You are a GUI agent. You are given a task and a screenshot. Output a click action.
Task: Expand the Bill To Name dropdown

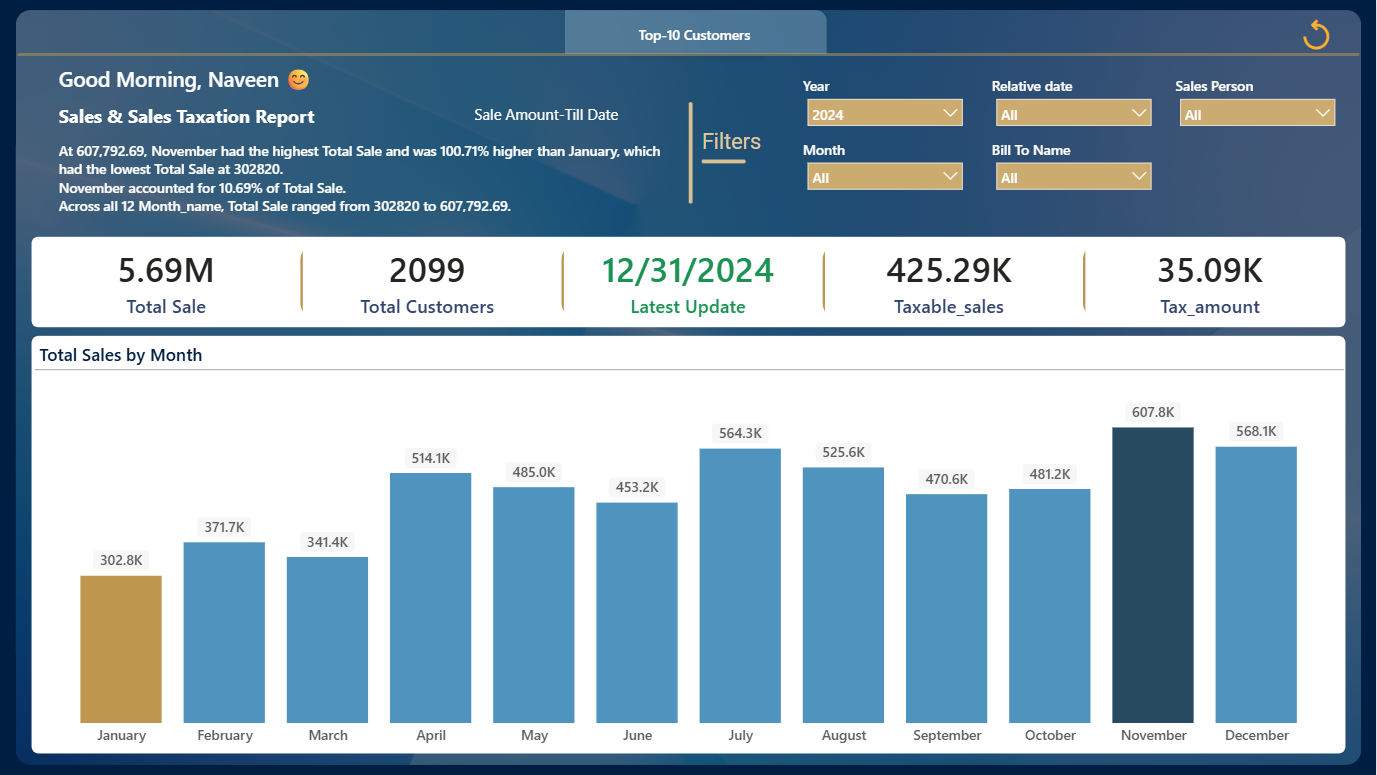1074,177
